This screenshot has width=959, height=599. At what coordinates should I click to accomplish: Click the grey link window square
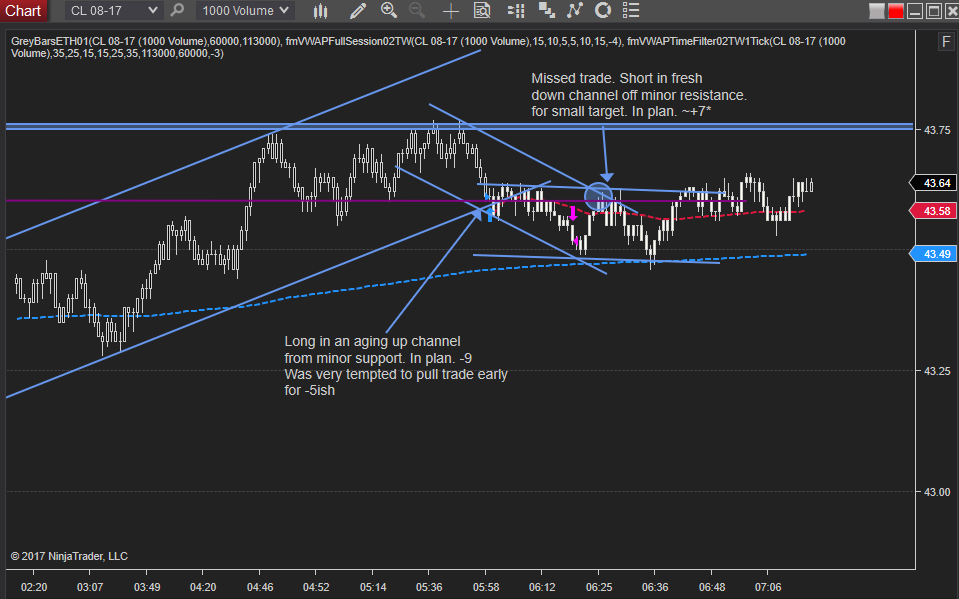(876, 11)
